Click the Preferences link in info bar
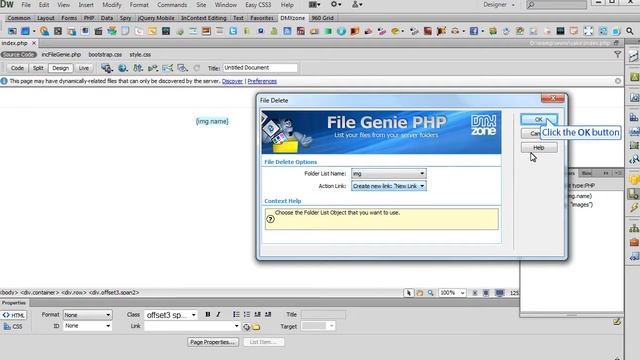 coord(262,81)
